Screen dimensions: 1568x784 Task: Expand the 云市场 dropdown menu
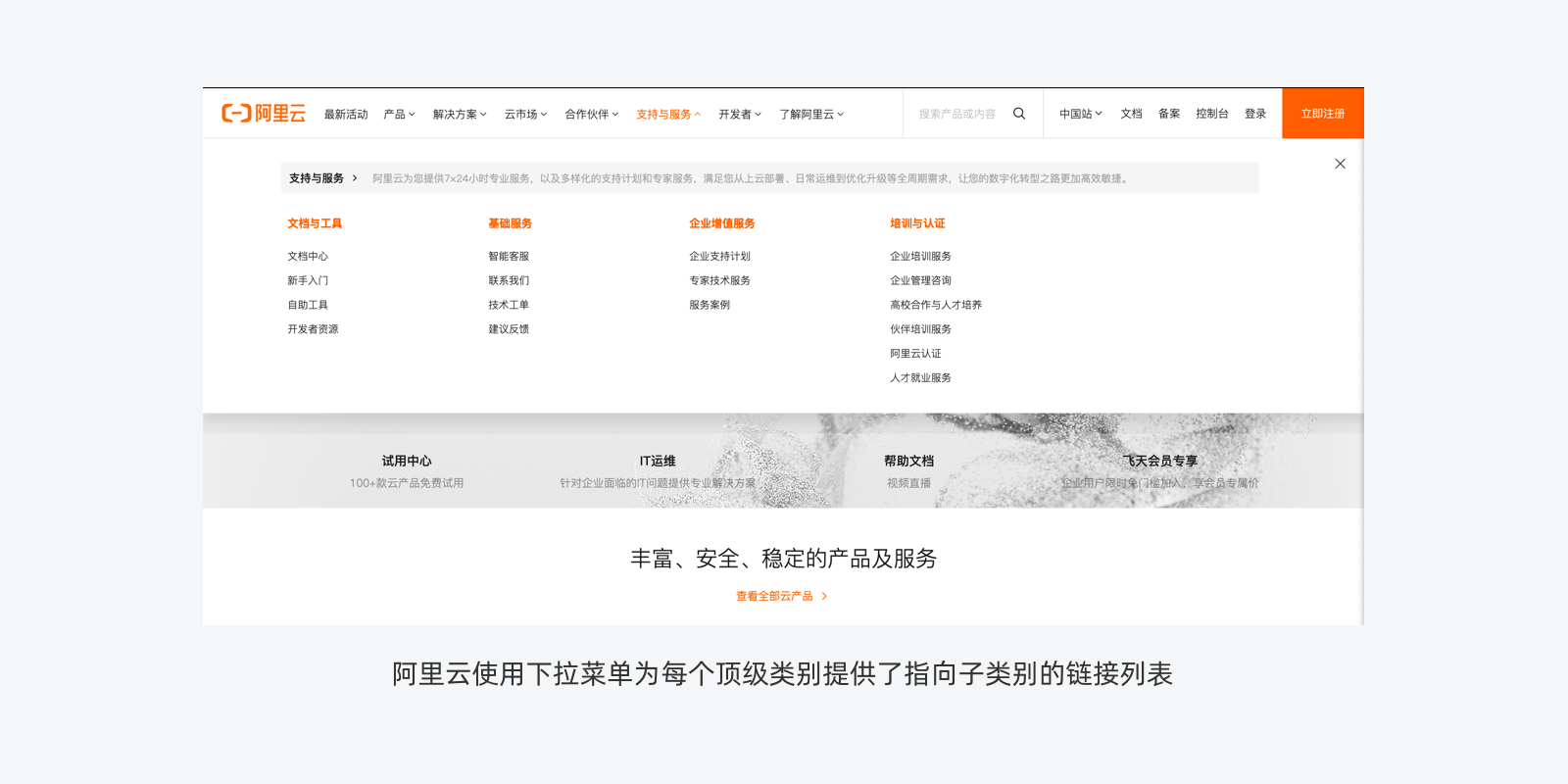525,115
